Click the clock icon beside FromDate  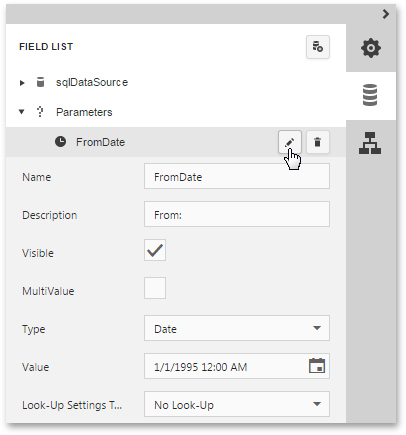(x=60, y=142)
